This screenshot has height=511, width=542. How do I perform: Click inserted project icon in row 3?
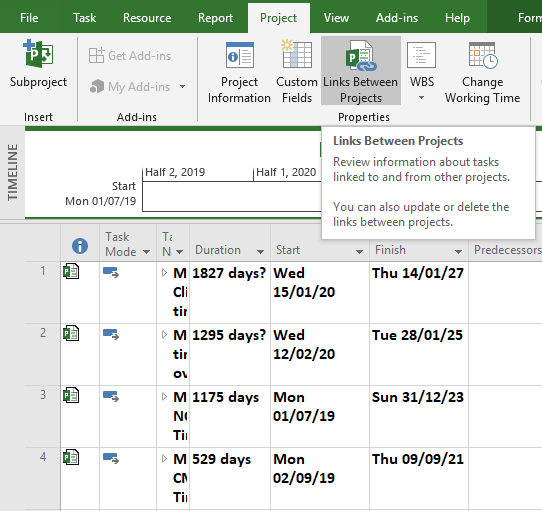(x=71, y=395)
